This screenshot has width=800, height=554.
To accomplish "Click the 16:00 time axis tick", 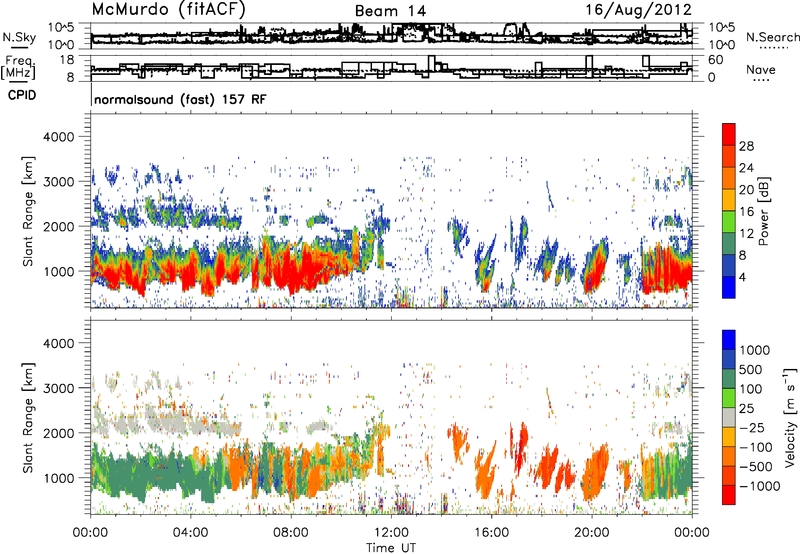I will point(491,533).
